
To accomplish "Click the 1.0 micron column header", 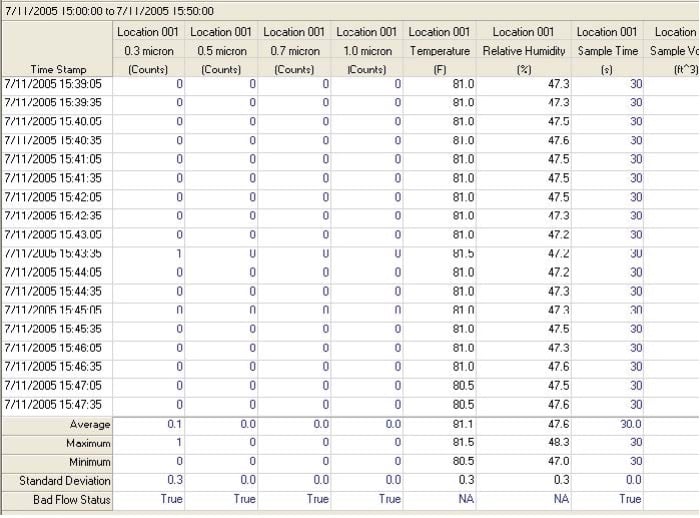I will [x=367, y=50].
